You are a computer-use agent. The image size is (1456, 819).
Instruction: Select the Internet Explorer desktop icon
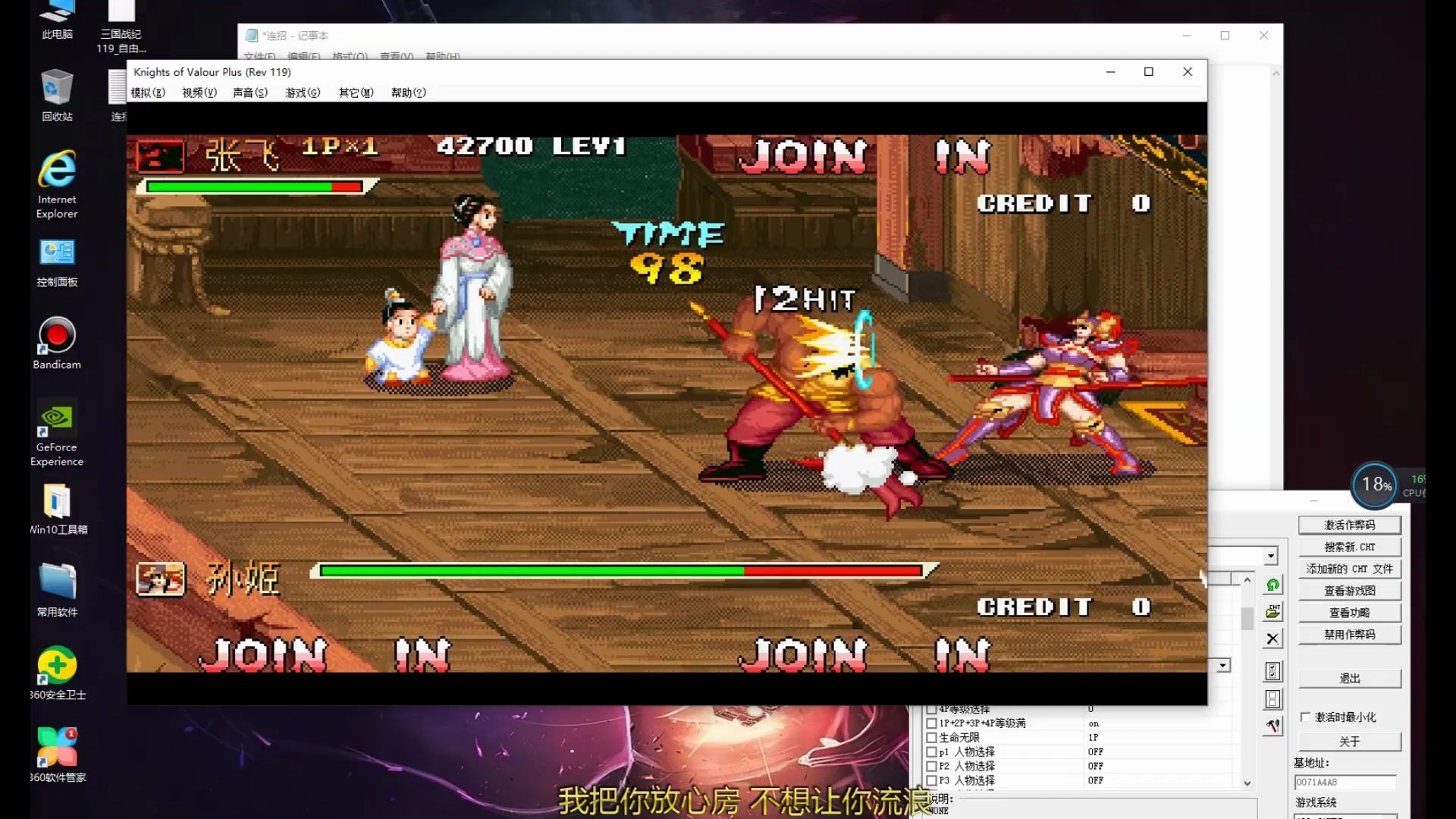[x=57, y=185]
